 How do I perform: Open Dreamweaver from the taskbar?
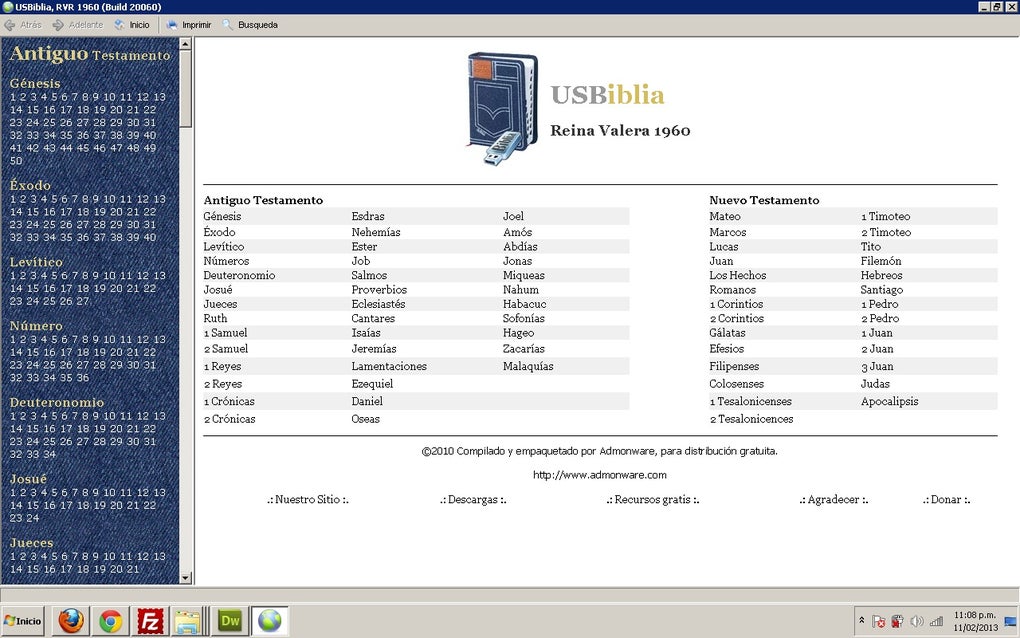click(x=230, y=621)
